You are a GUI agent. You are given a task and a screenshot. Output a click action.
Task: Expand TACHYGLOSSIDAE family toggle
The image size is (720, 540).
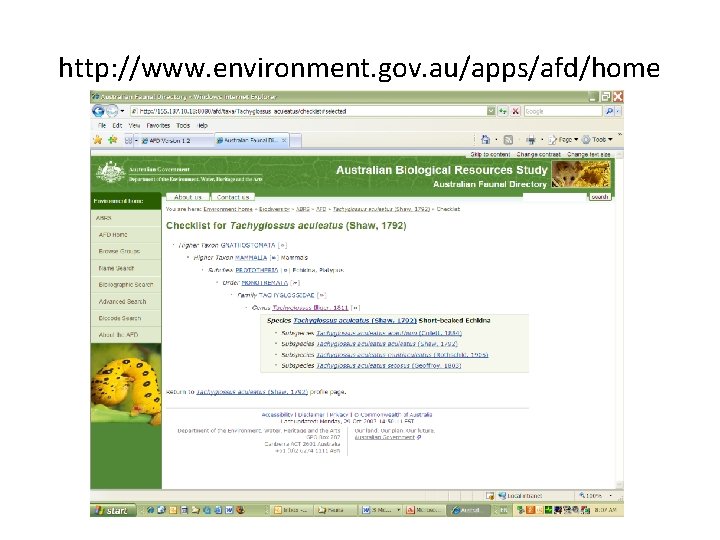[x=321, y=295]
